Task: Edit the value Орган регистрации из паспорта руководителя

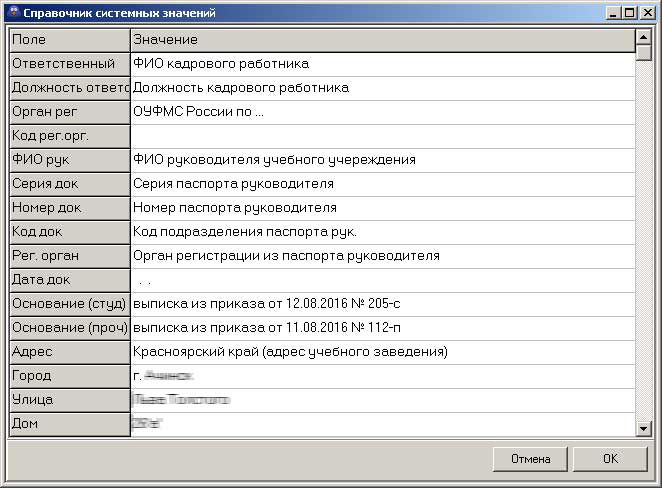Action: click(383, 257)
